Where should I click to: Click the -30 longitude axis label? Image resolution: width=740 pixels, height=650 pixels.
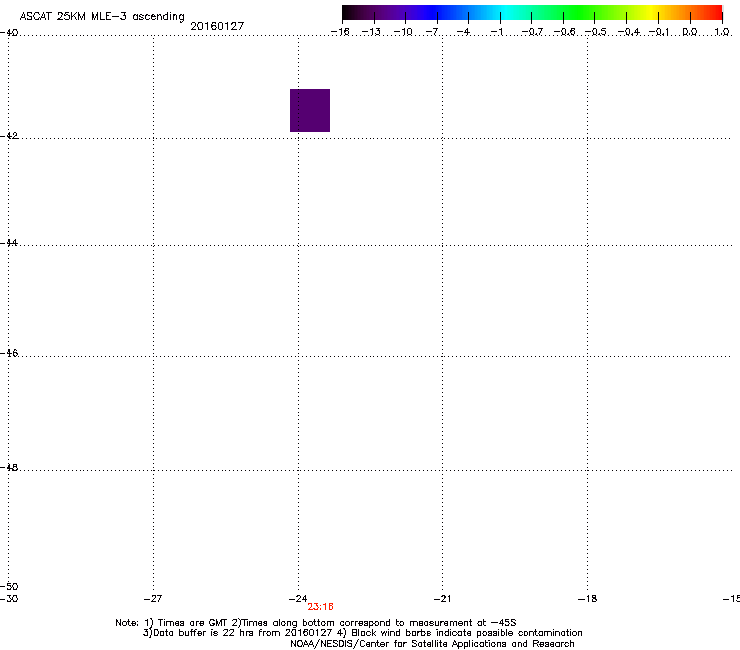pyautogui.click(x=9, y=599)
